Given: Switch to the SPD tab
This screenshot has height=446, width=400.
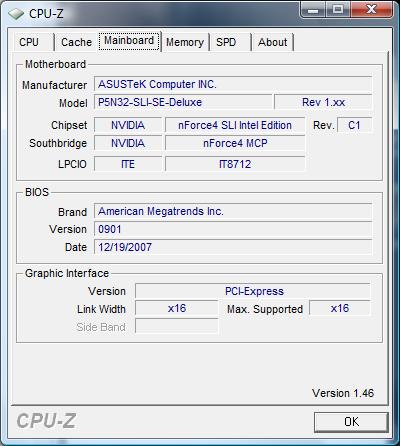Looking at the screenshot, I should coord(230,42).
